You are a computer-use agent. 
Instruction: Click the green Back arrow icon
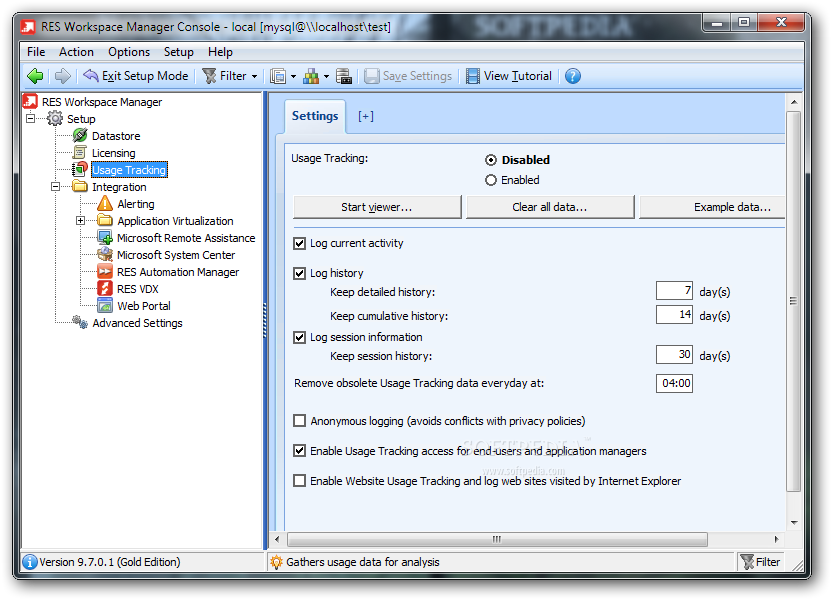pyautogui.click(x=35, y=76)
